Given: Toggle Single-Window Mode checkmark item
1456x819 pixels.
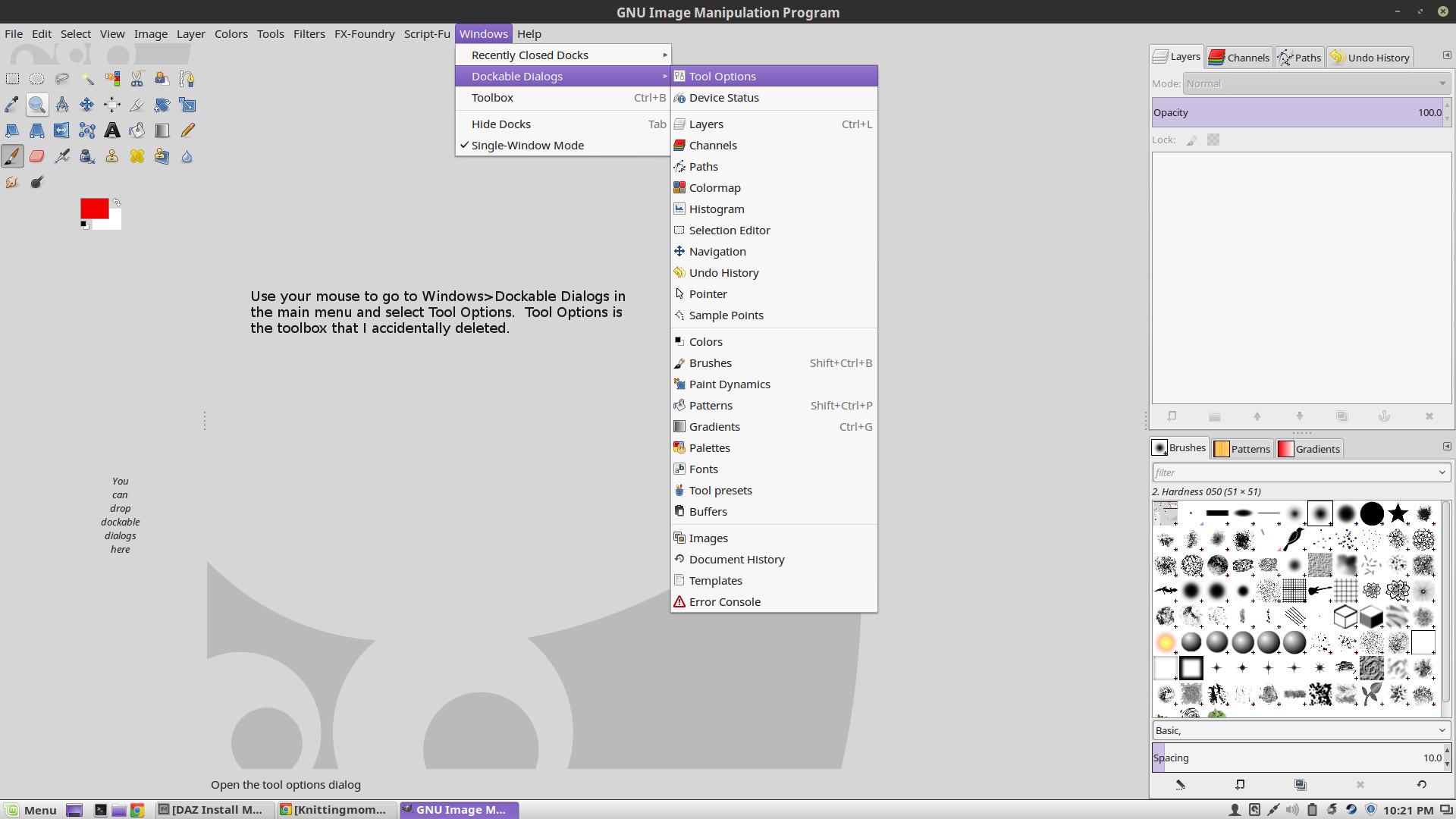Looking at the screenshot, I should 527,146.
